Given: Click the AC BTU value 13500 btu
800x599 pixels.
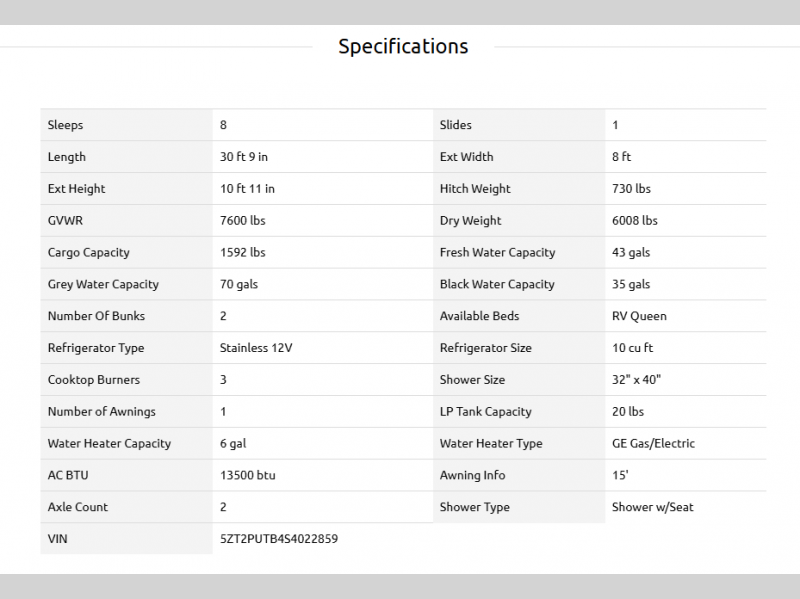Looking at the screenshot, I should pyautogui.click(x=247, y=475).
